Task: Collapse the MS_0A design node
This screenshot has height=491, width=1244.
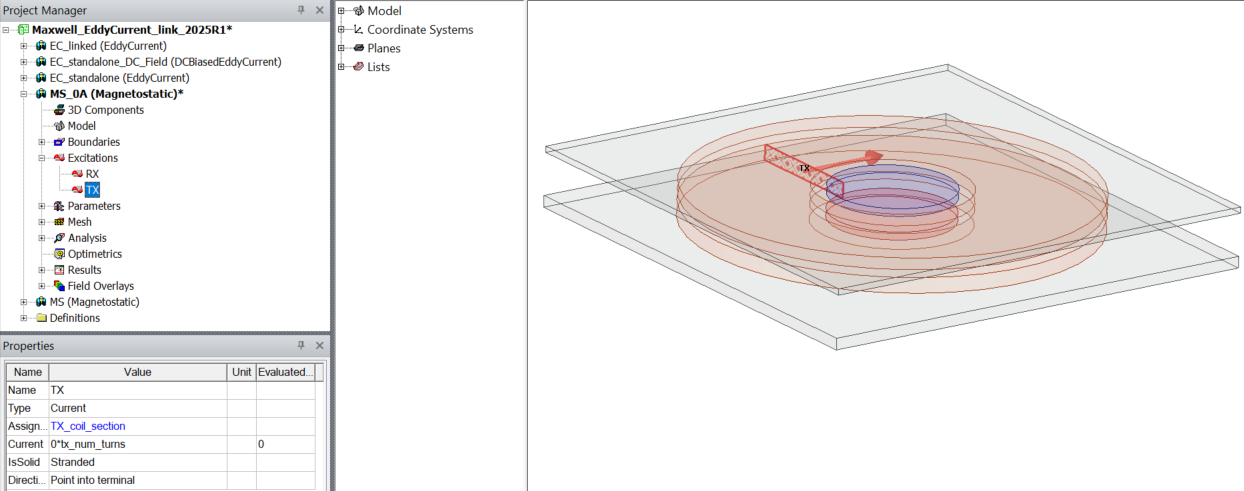Action: tap(23, 94)
